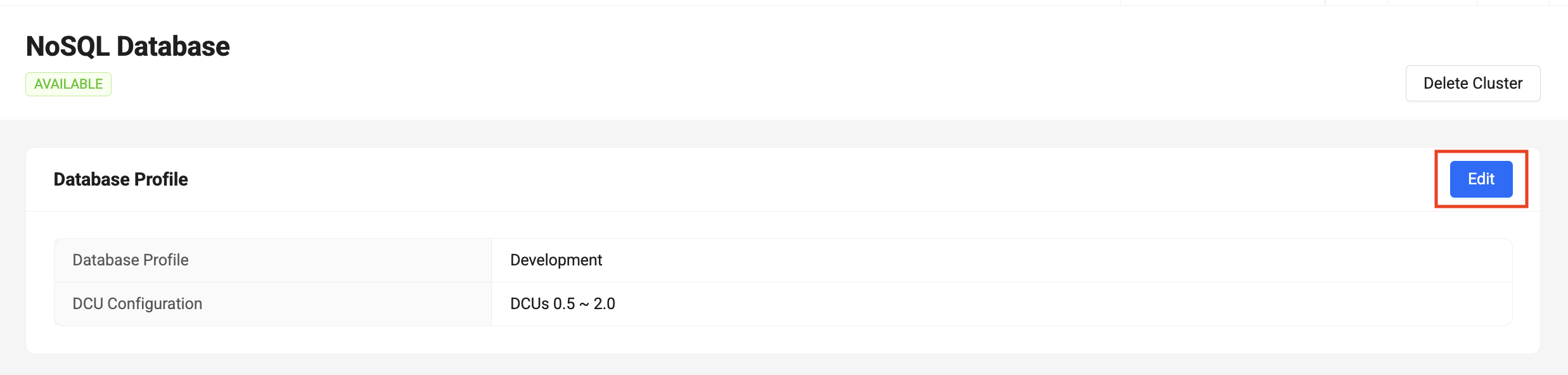Click the page header area above the badge

[127, 45]
